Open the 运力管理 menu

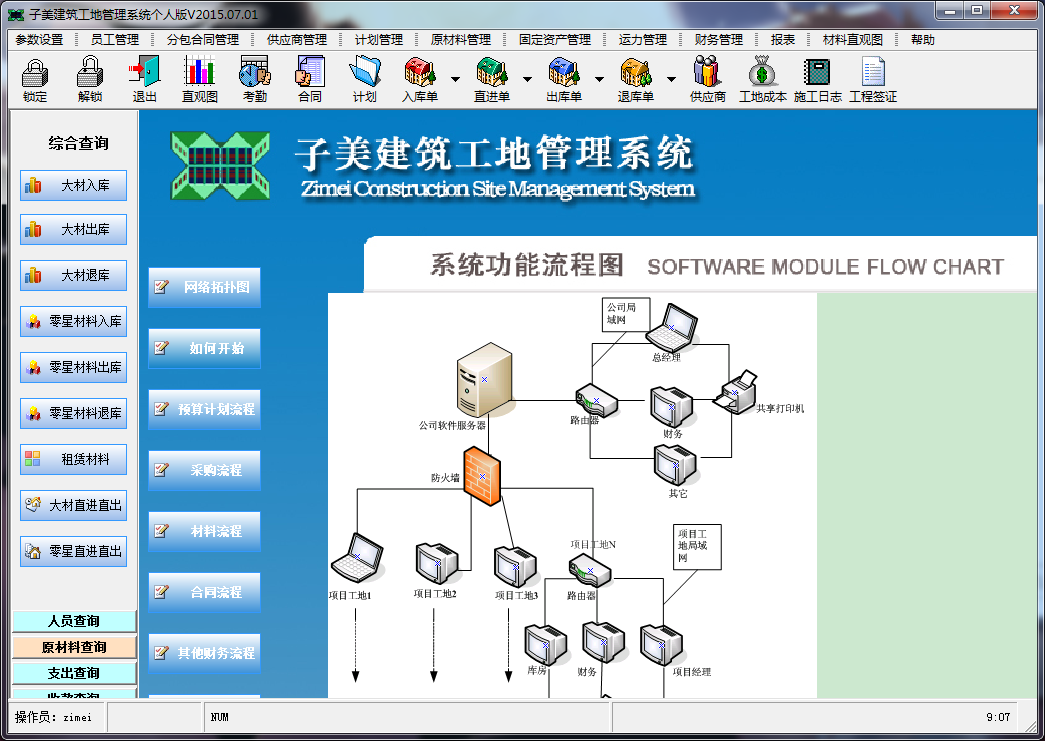click(x=642, y=40)
